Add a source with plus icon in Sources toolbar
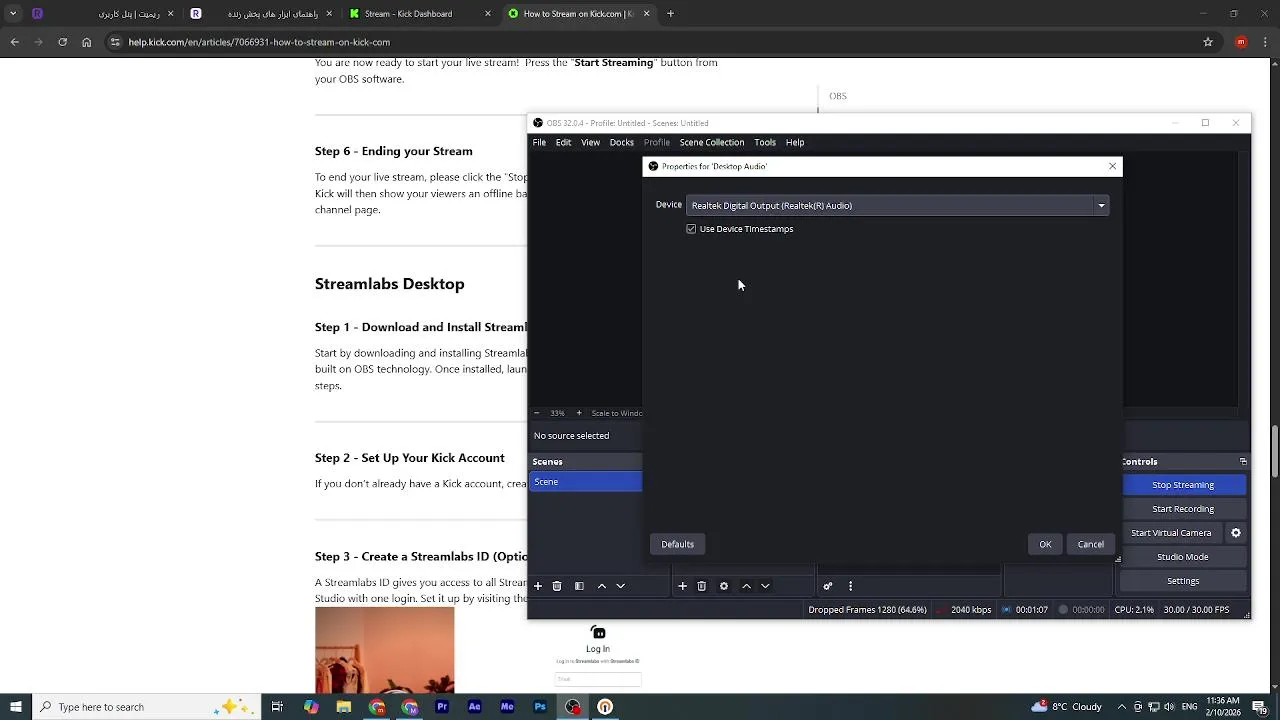The height and width of the screenshot is (720, 1280). (x=682, y=586)
